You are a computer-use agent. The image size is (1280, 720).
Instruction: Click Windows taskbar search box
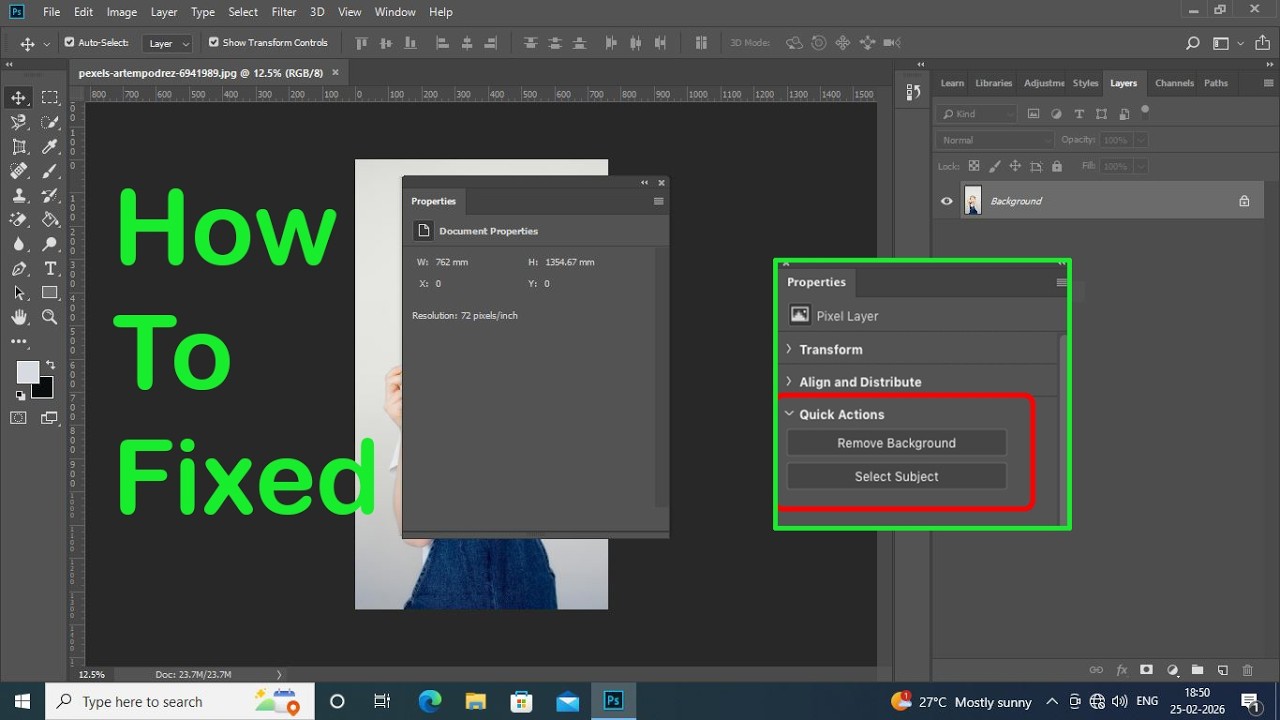click(180, 702)
